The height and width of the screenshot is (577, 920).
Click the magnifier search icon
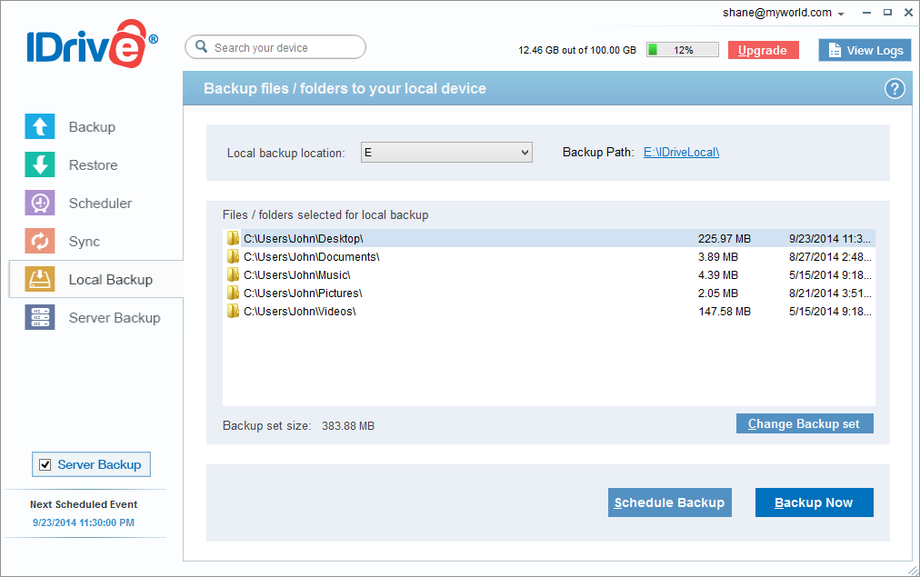(x=201, y=47)
